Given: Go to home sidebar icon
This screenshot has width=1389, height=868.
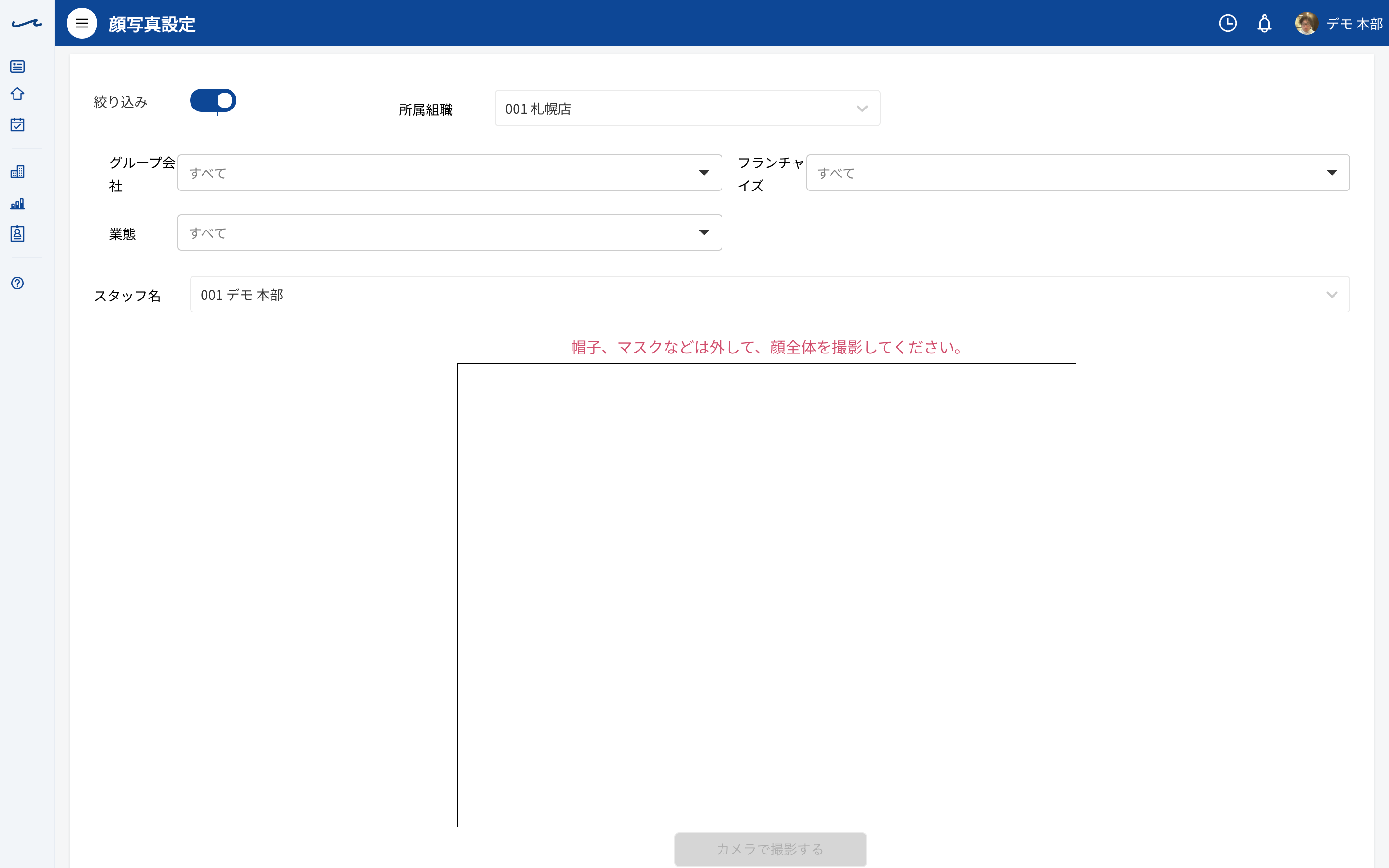Looking at the screenshot, I should 17,94.
